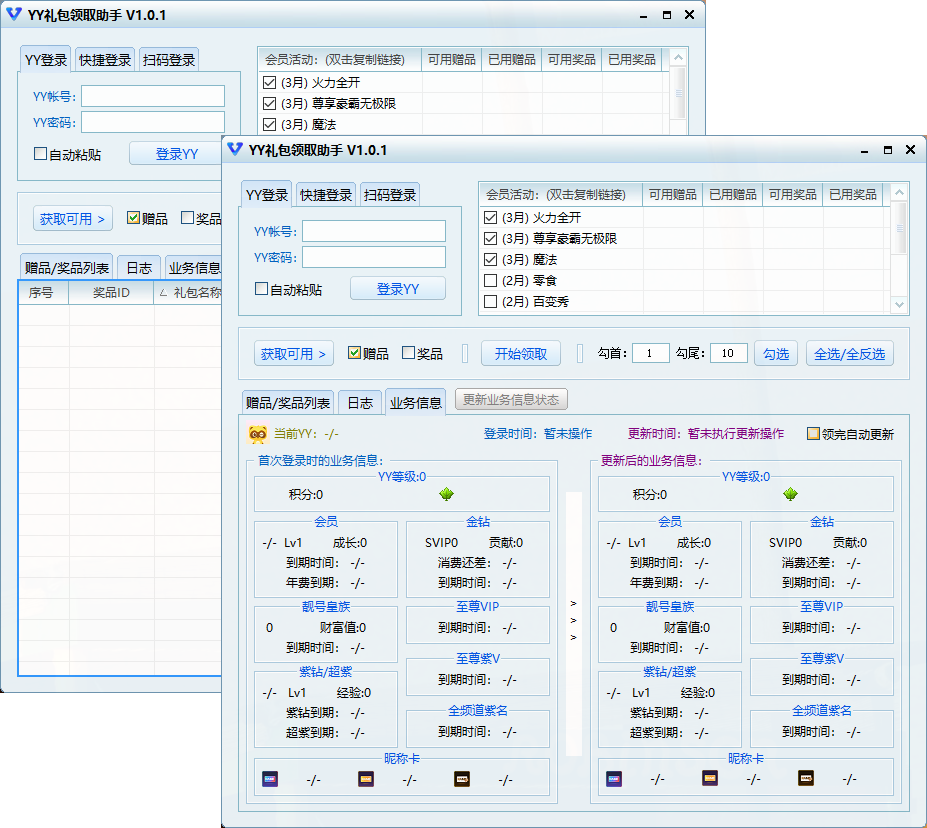The width and height of the screenshot is (927, 828).
Task: Sort by 礼包名称 column in back window
Action: pos(189,293)
